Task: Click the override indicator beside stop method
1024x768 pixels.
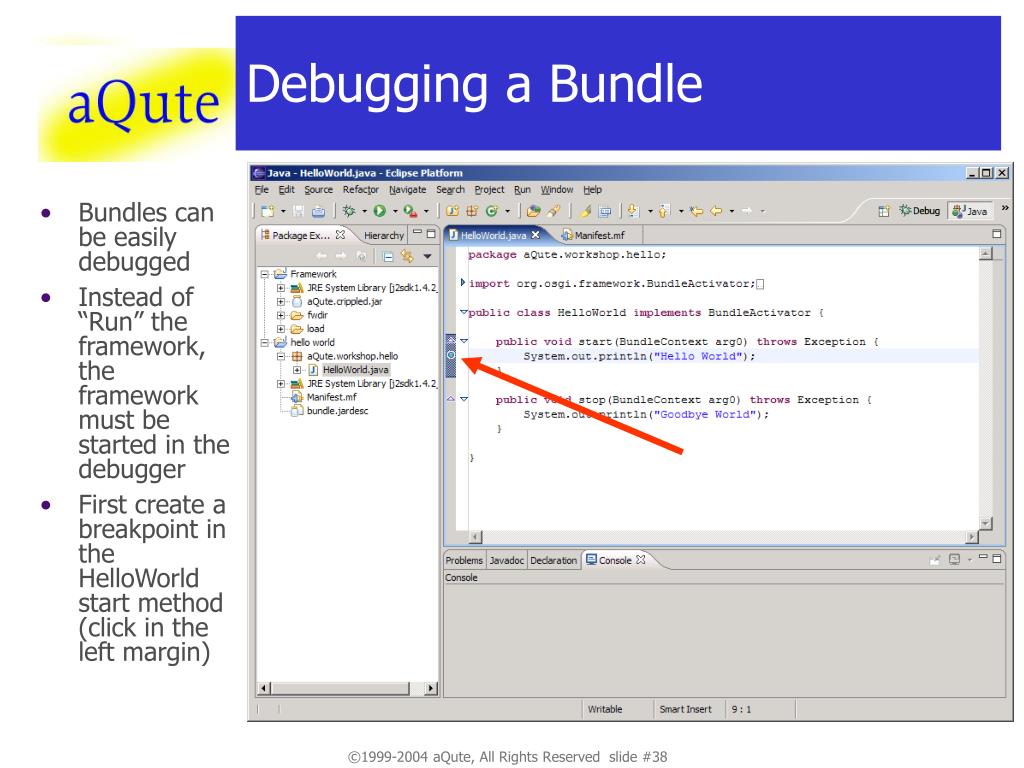Action: pyautogui.click(x=451, y=398)
